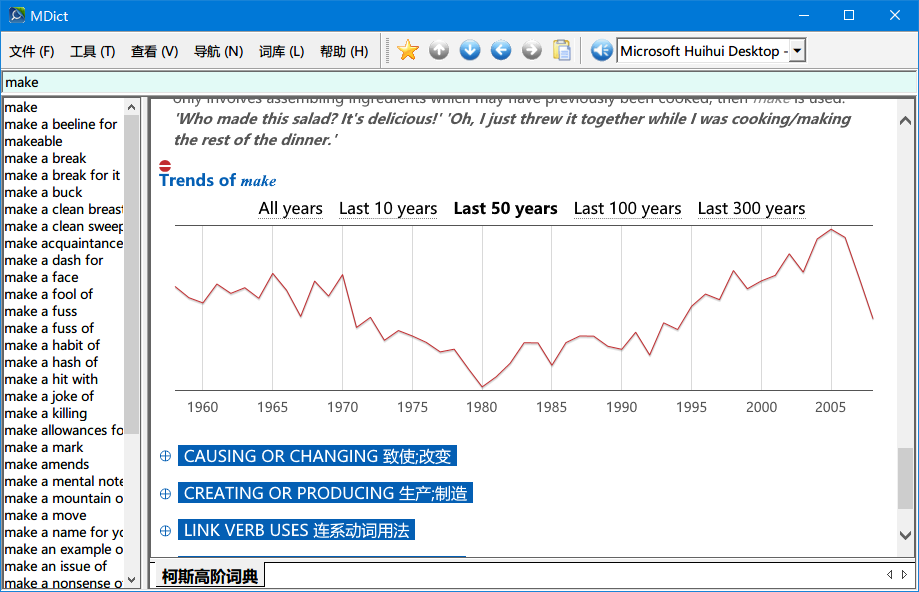Screen dimensions: 919x592
Task: Open the Microsoft Huihui Desktop voice dropdown
Action: tap(797, 51)
